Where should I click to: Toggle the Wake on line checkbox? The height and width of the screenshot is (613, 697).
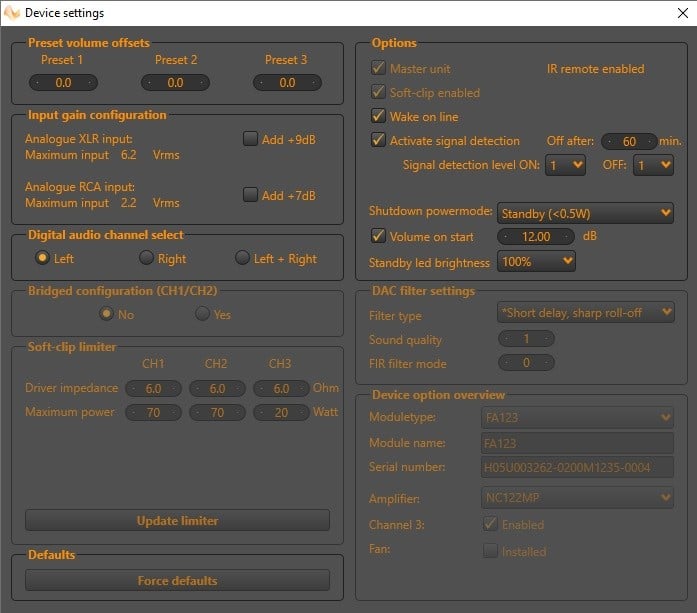tap(379, 117)
